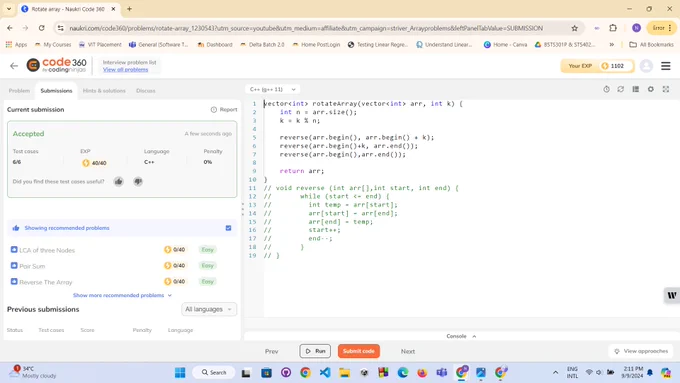
Task: Open the browser tab search dropdown
Action: pos(9,9)
